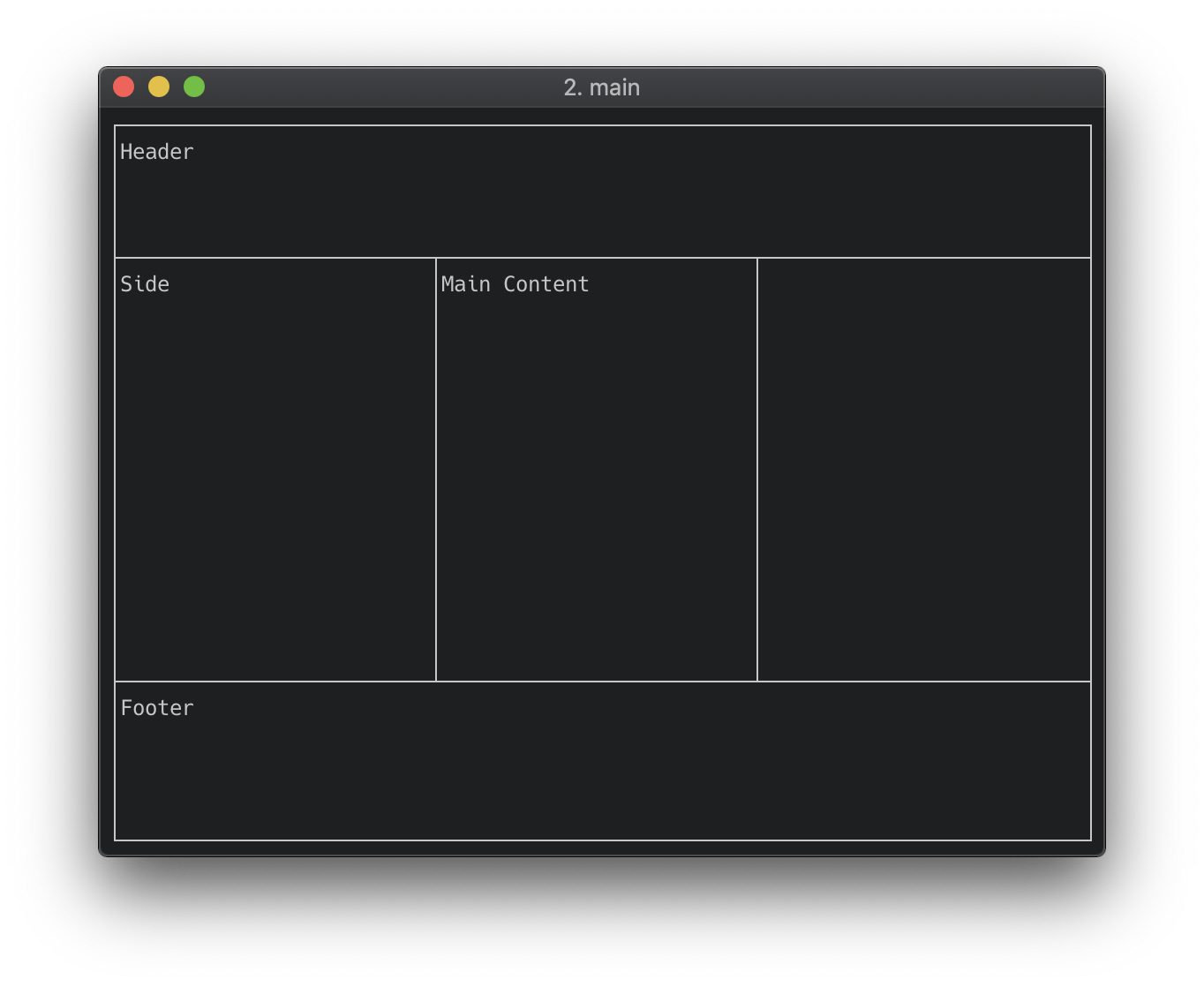Maximize the window with the green button

click(x=194, y=87)
